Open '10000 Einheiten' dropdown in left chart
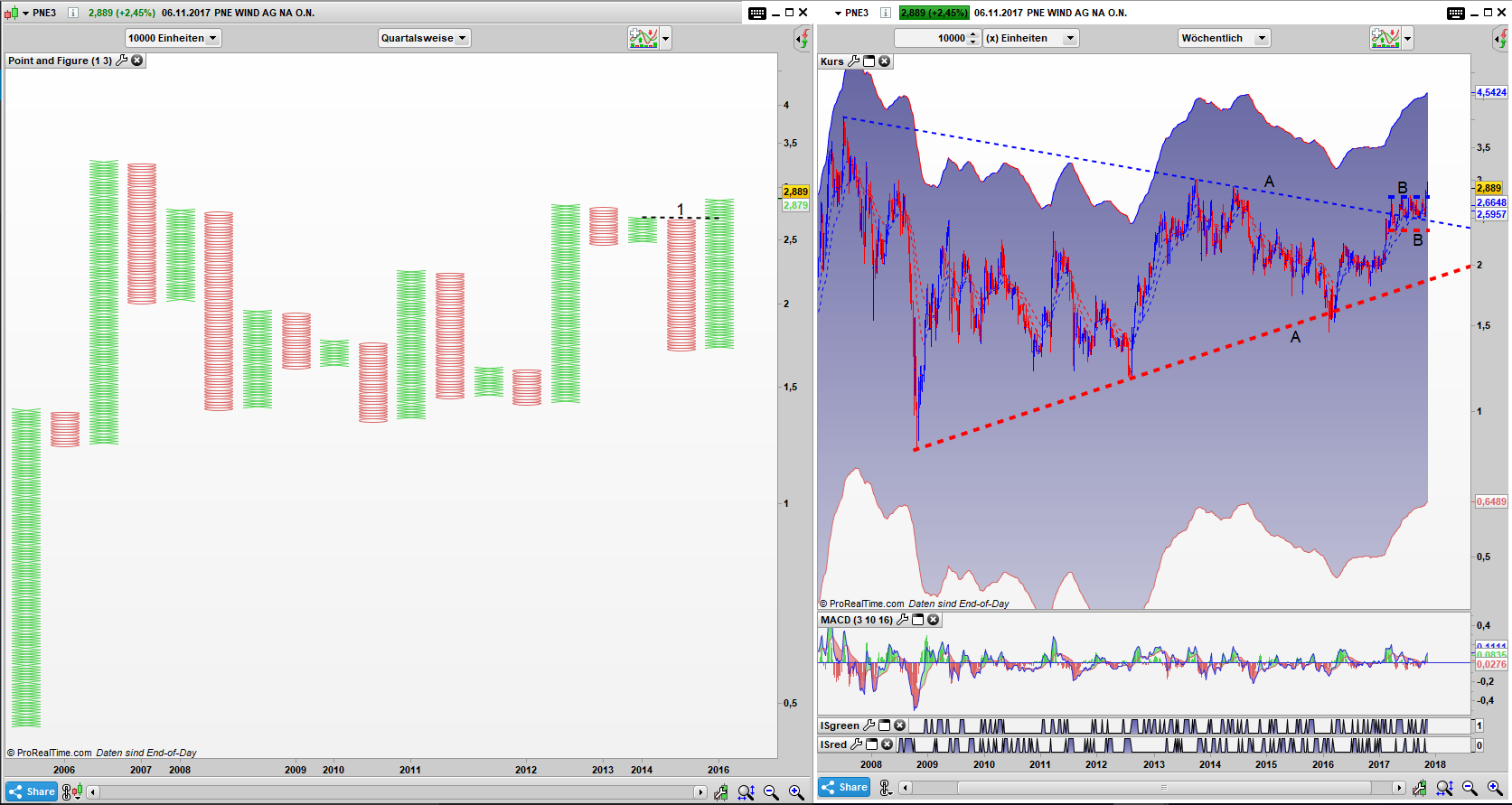Viewport: 1512px width, 805px height. click(173, 38)
